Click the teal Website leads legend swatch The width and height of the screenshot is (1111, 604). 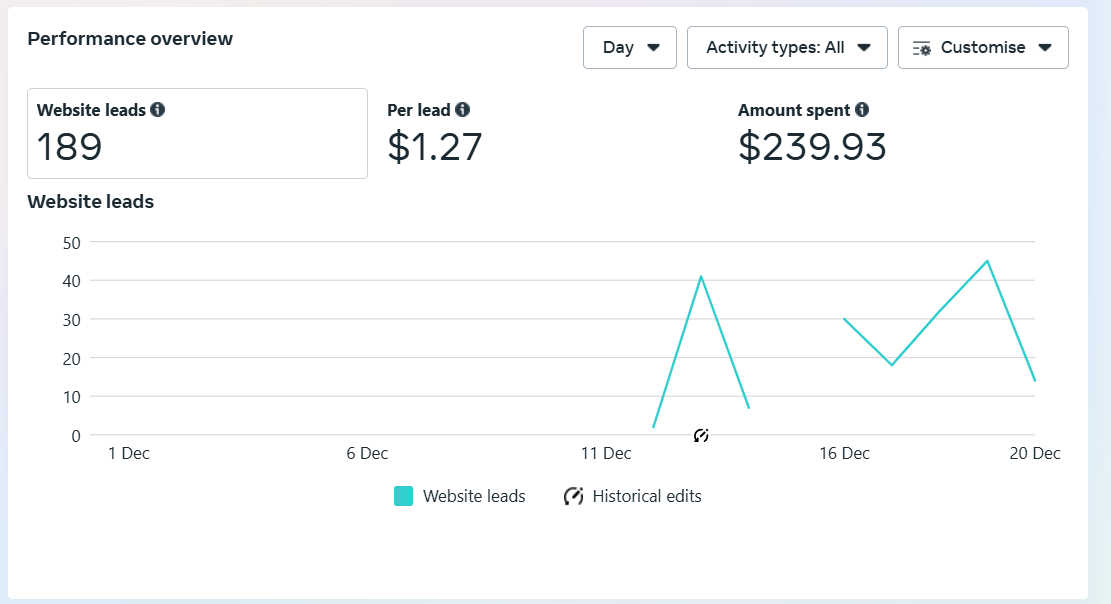[403, 496]
